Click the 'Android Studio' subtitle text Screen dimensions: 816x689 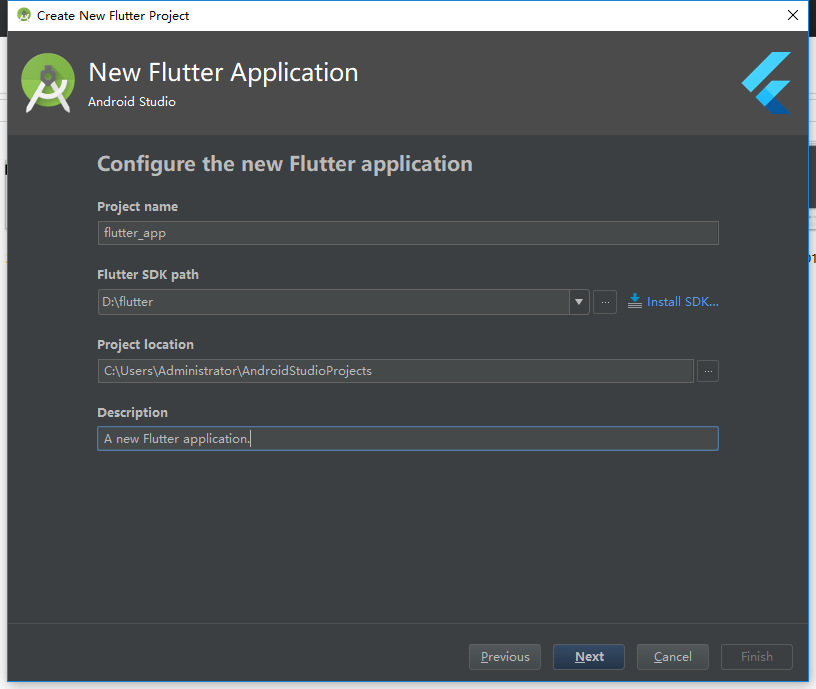coord(132,101)
